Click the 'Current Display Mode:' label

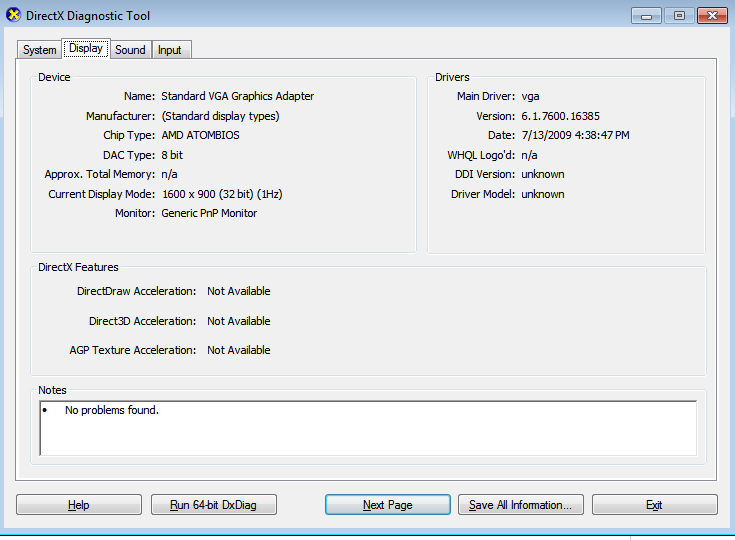pos(102,194)
